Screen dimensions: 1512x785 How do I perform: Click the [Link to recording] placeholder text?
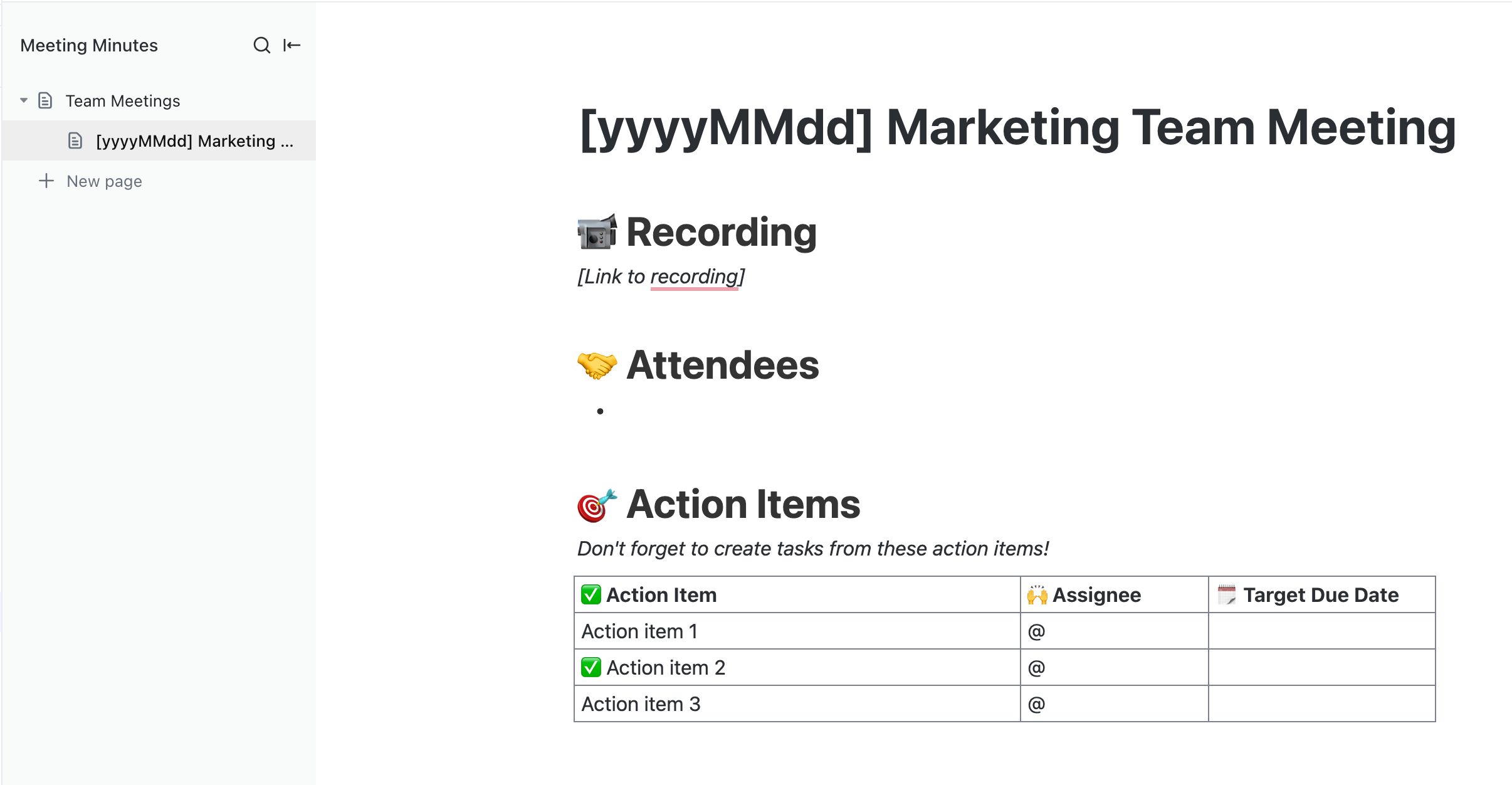pyautogui.click(x=661, y=277)
